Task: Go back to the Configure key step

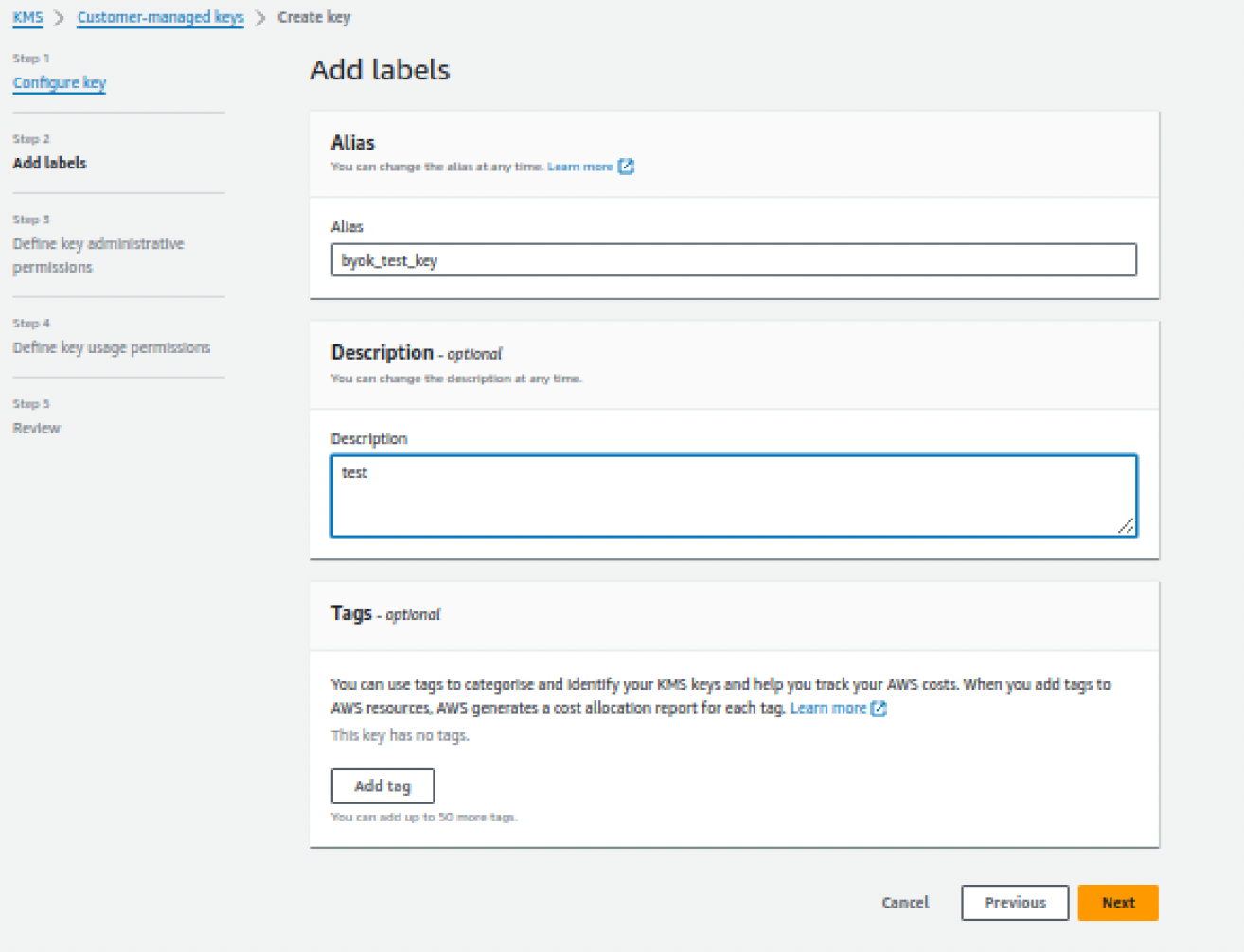Action: tap(59, 83)
